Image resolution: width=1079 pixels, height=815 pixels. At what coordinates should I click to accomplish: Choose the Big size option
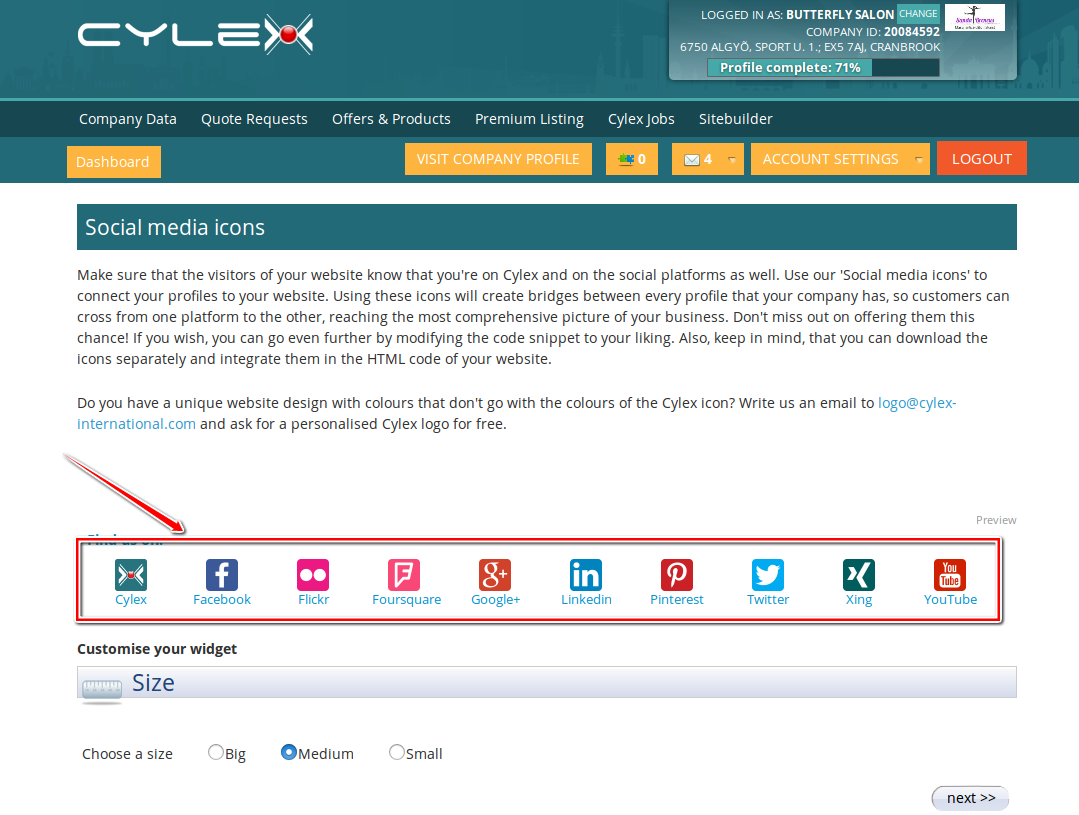(215, 752)
